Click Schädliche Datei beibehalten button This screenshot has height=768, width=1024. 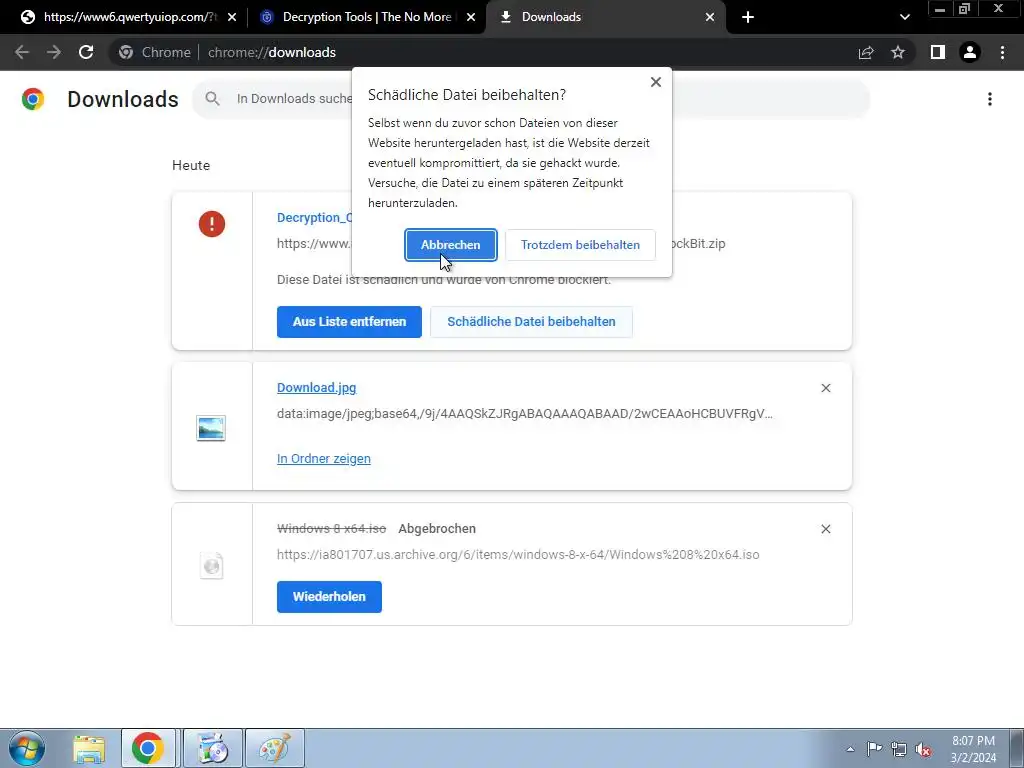(x=531, y=322)
